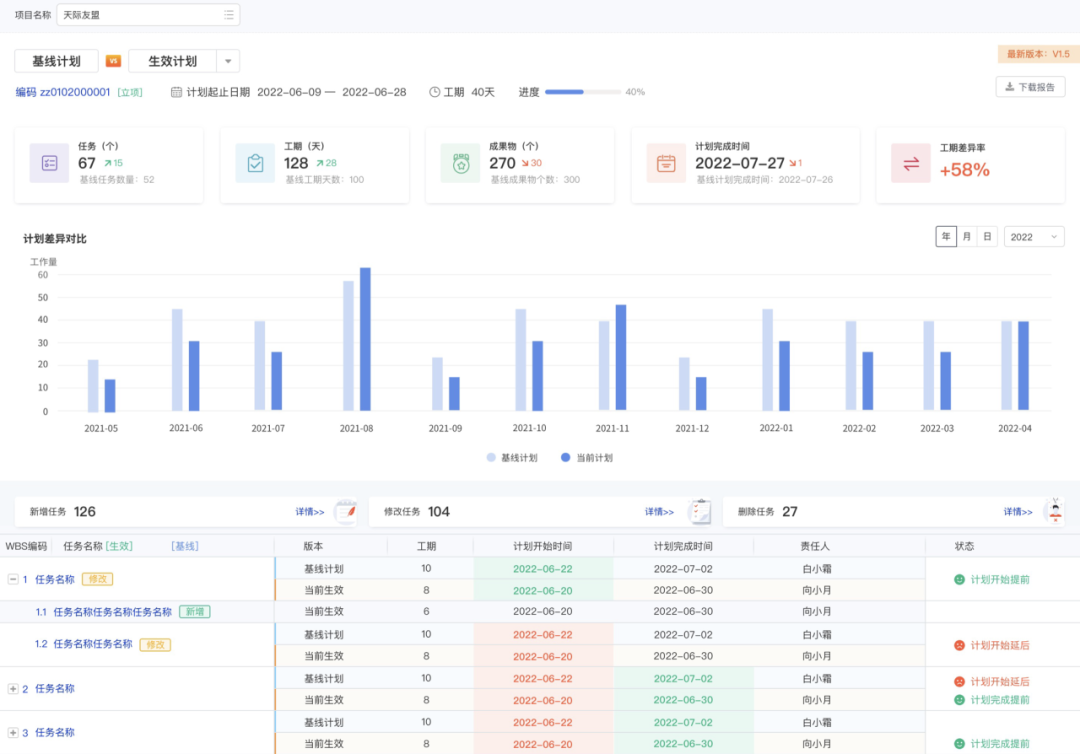Click the 修改 tag on task 1
Viewport: 1080px width, 754px height.
coord(97,579)
